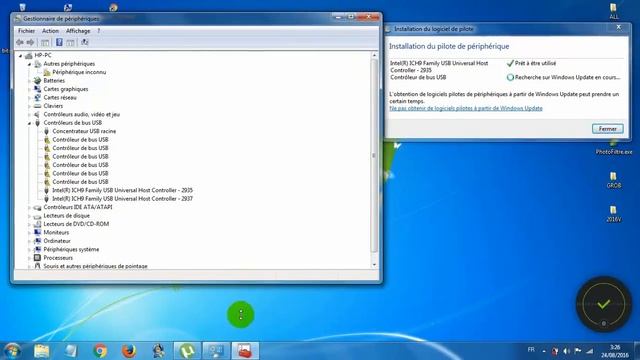Viewport: 640px width, 360px height.
Task: Open uTorrent from the taskbar
Action: pos(187,351)
